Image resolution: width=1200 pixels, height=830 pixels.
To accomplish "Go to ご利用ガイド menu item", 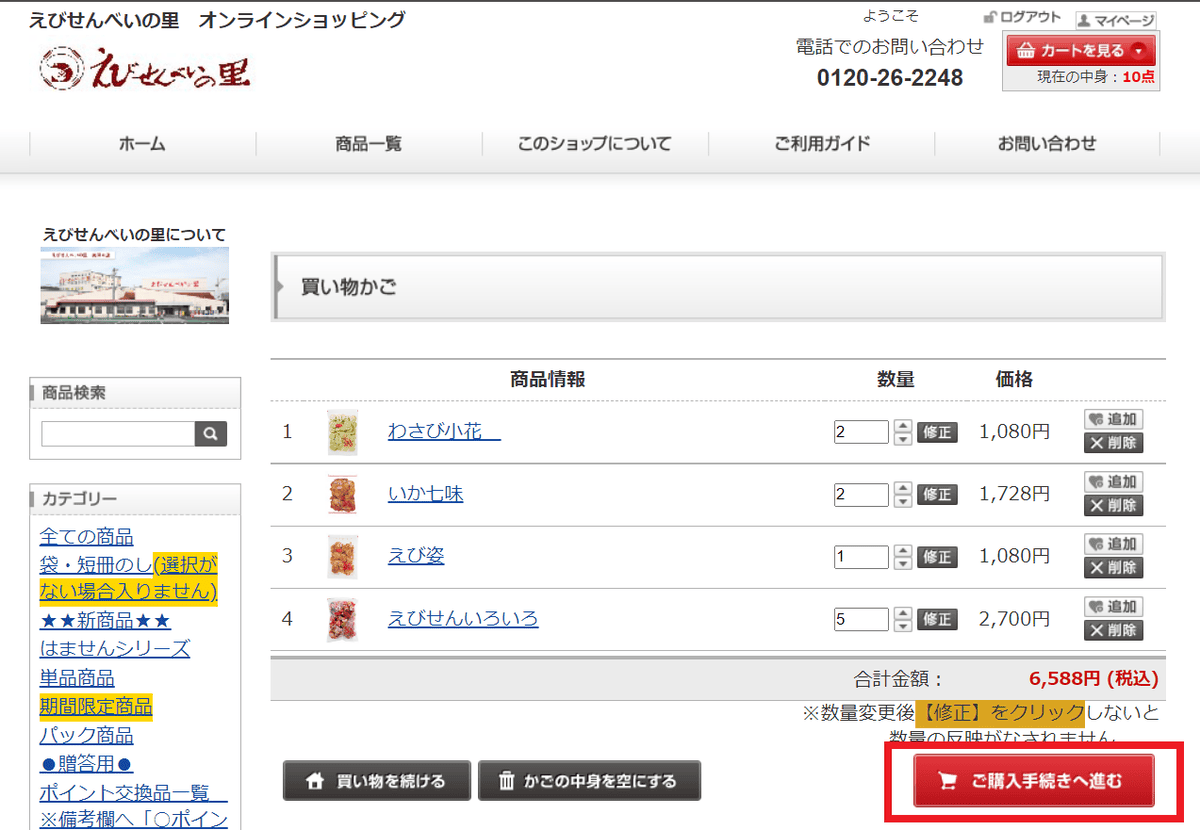I will click(x=821, y=144).
